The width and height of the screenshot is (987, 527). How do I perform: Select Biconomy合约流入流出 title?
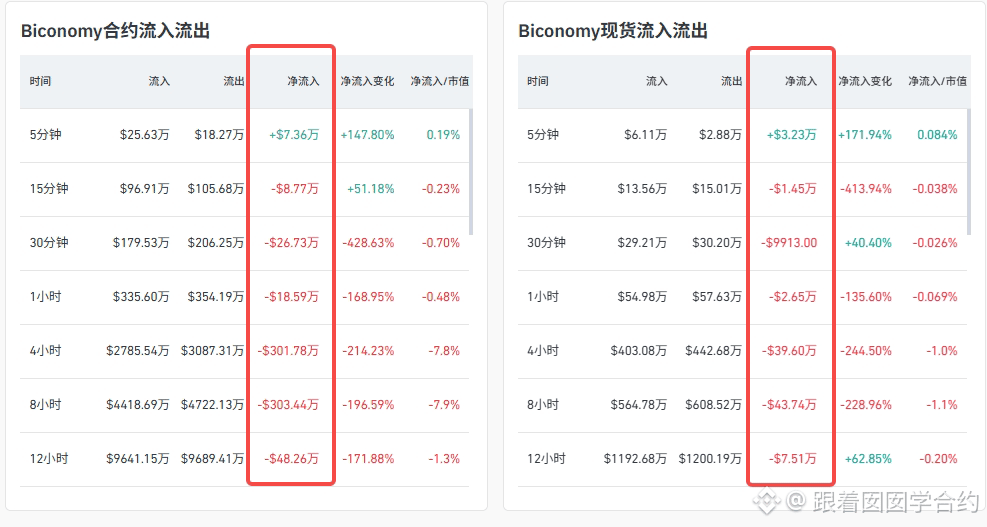[115, 31]
